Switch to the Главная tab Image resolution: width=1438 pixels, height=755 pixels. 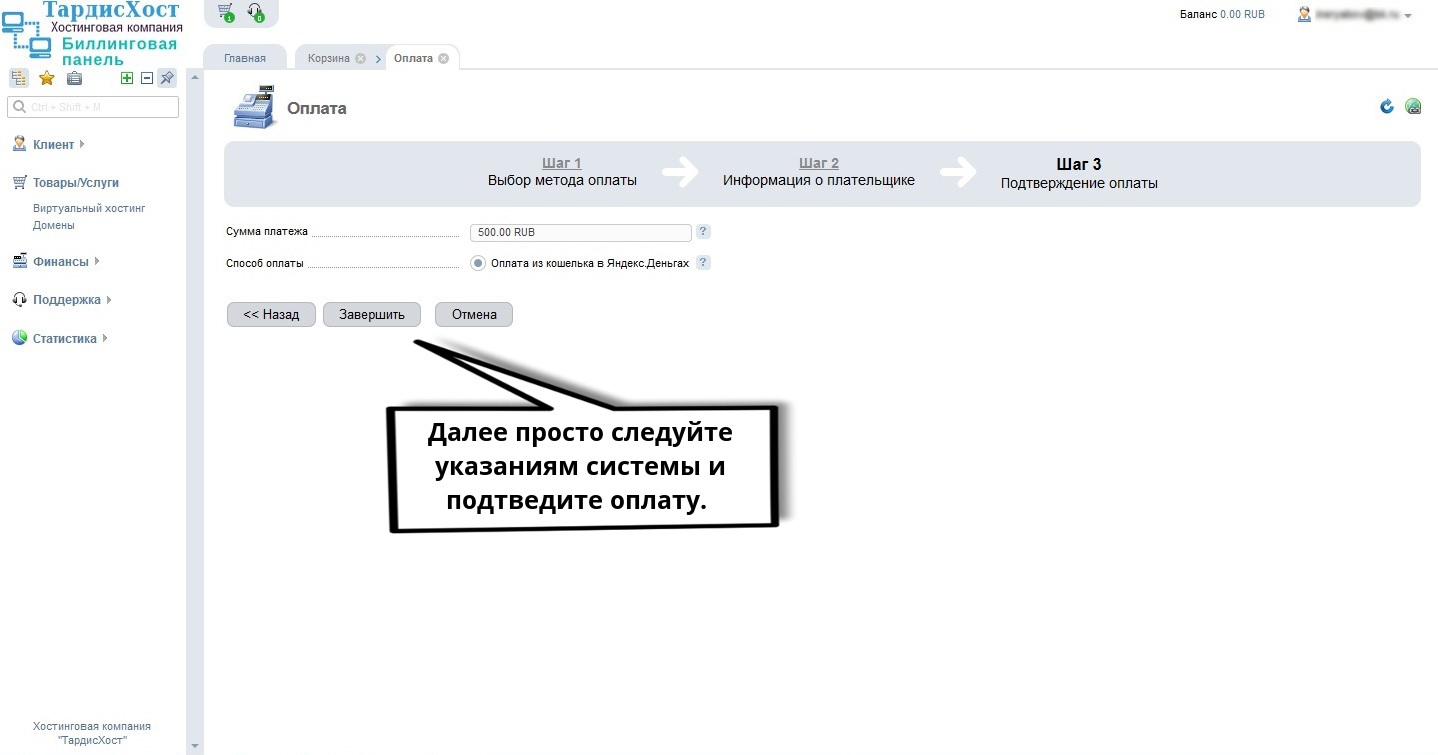[x=245, y=58]
